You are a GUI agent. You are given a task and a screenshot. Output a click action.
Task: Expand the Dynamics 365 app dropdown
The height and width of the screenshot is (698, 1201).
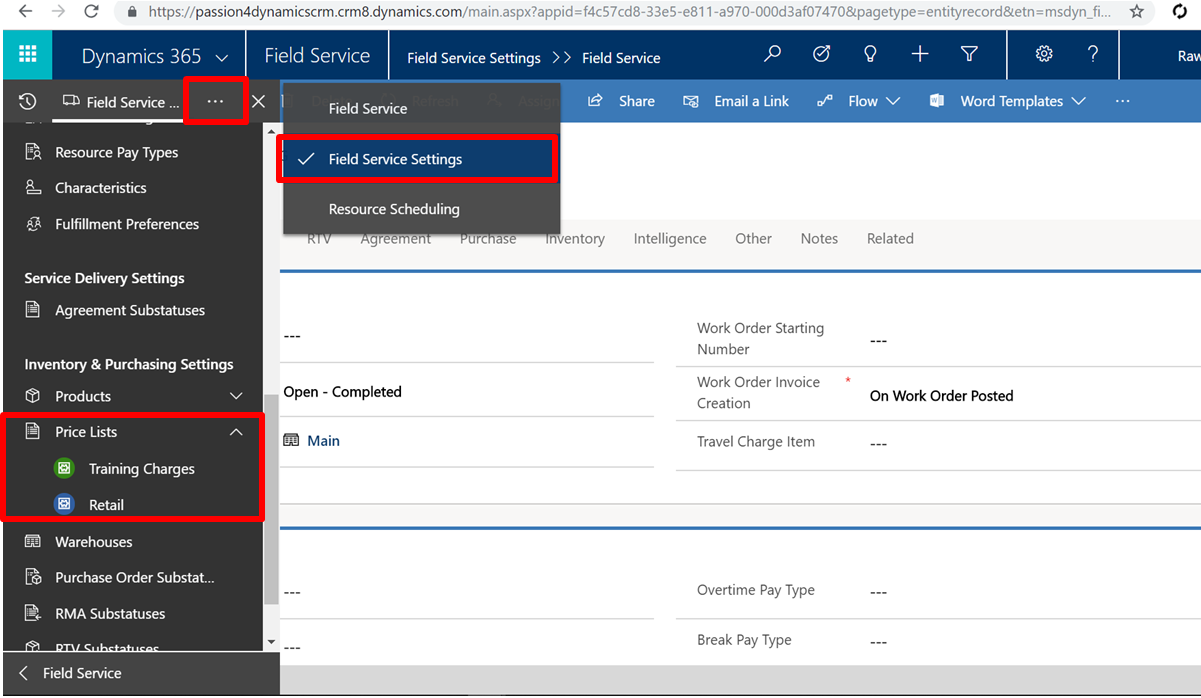click(x=221, y=58)
